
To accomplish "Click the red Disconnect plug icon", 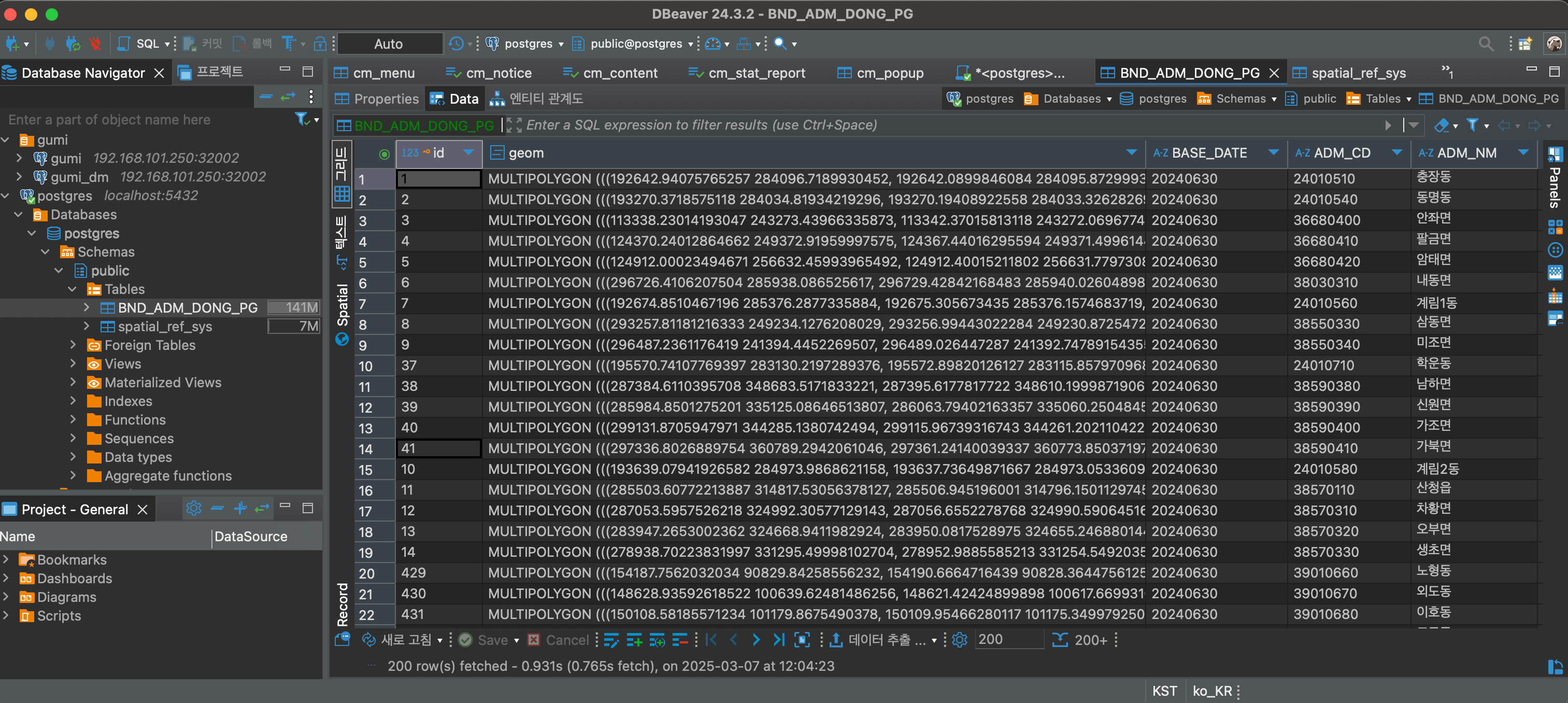I will coord(95,43).
